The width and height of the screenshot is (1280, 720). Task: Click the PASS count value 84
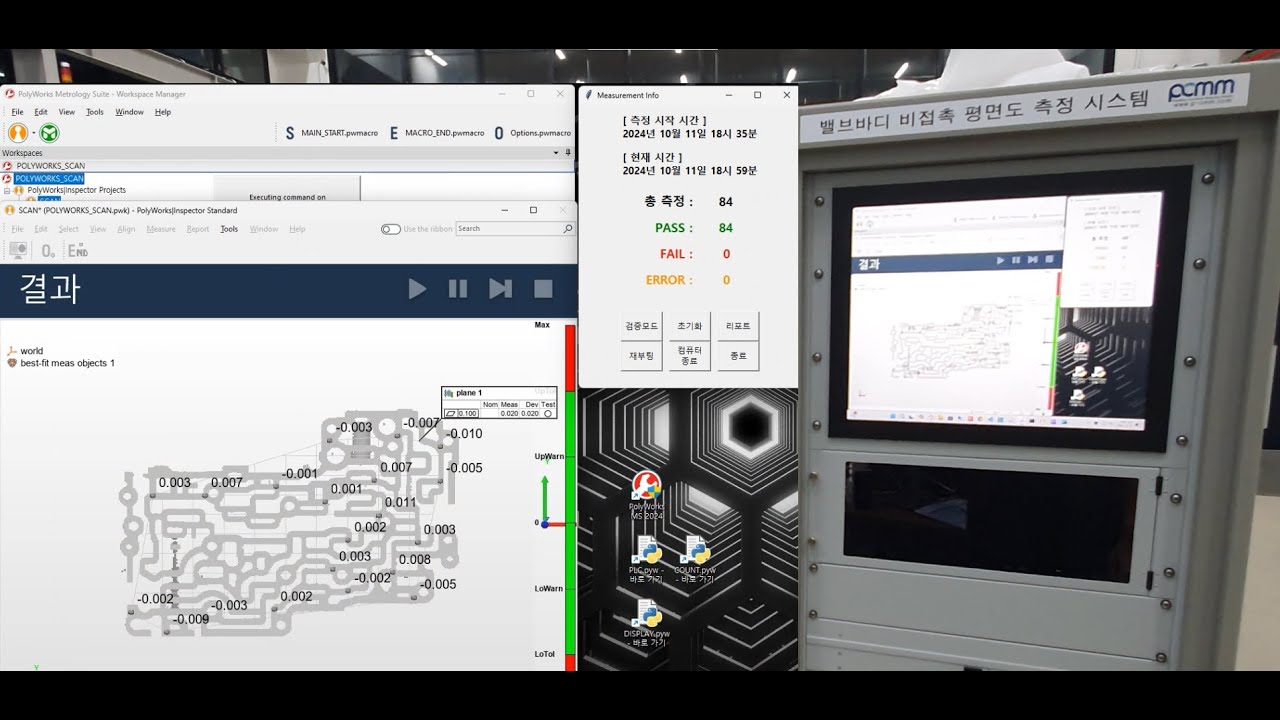pyautogui.click(x=726, y=228)
